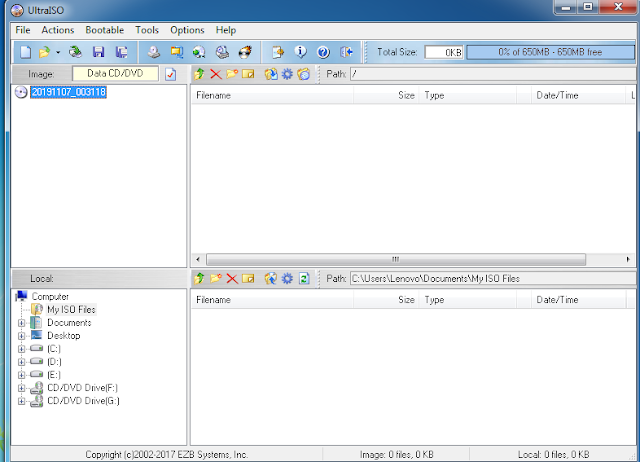
Task: Expand the Documents tree node
Action: coord(22,323)
